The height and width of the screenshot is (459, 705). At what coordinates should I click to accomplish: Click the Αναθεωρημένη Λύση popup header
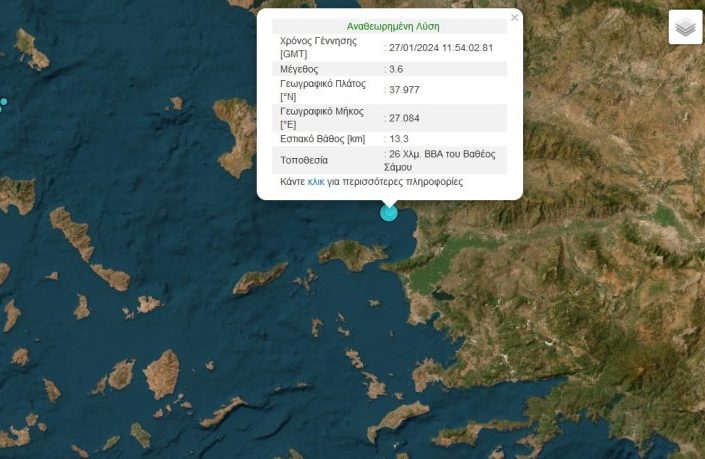click(392, 26)
